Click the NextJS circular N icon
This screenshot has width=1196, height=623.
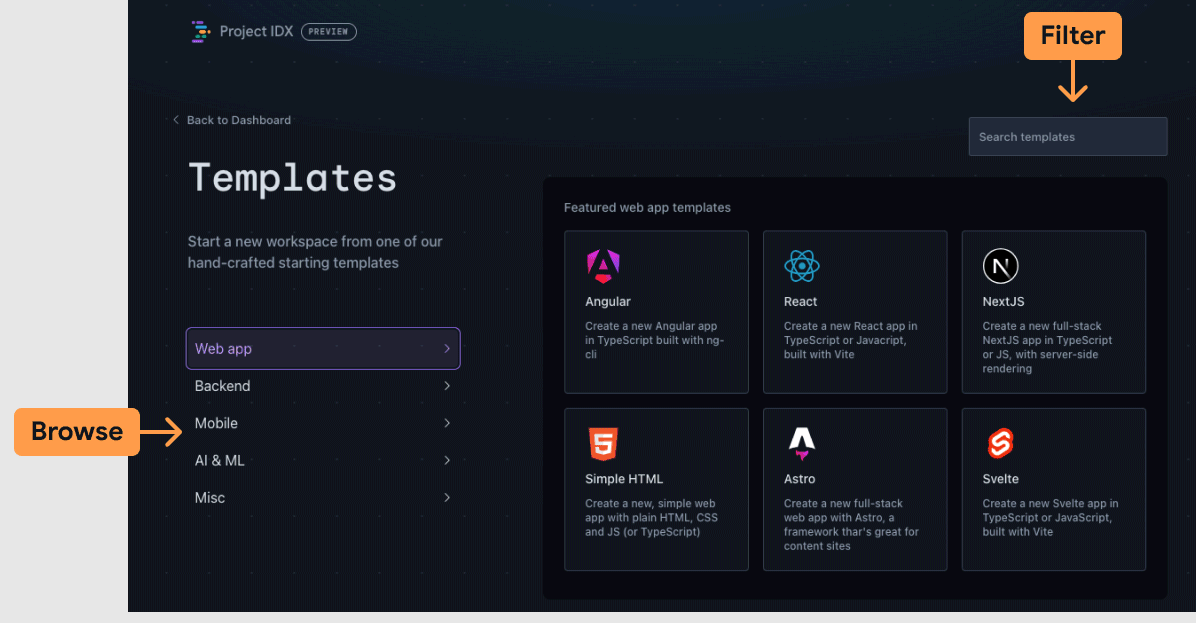coord(1001,266)
